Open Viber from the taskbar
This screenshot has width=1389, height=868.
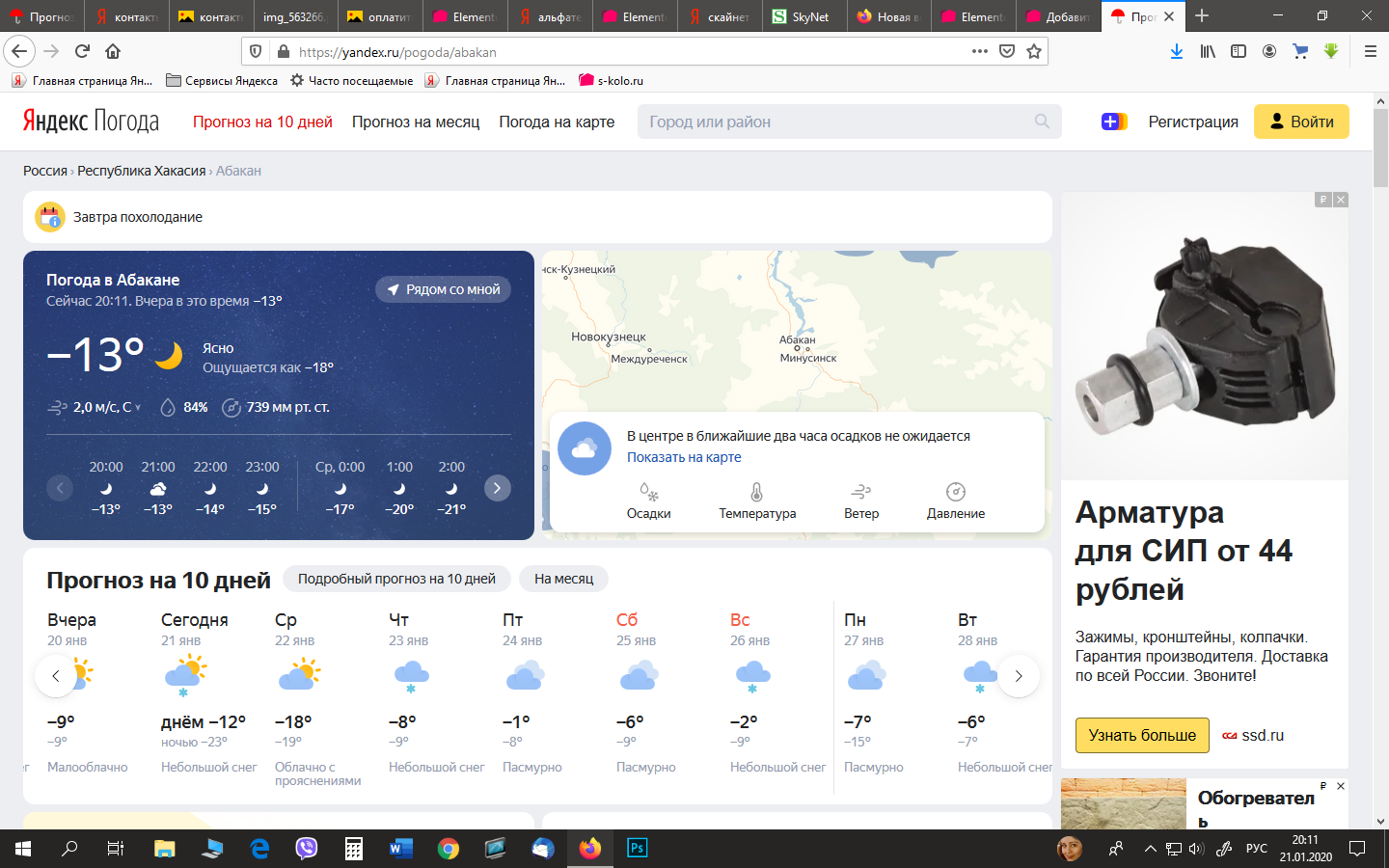click(307, 849)
